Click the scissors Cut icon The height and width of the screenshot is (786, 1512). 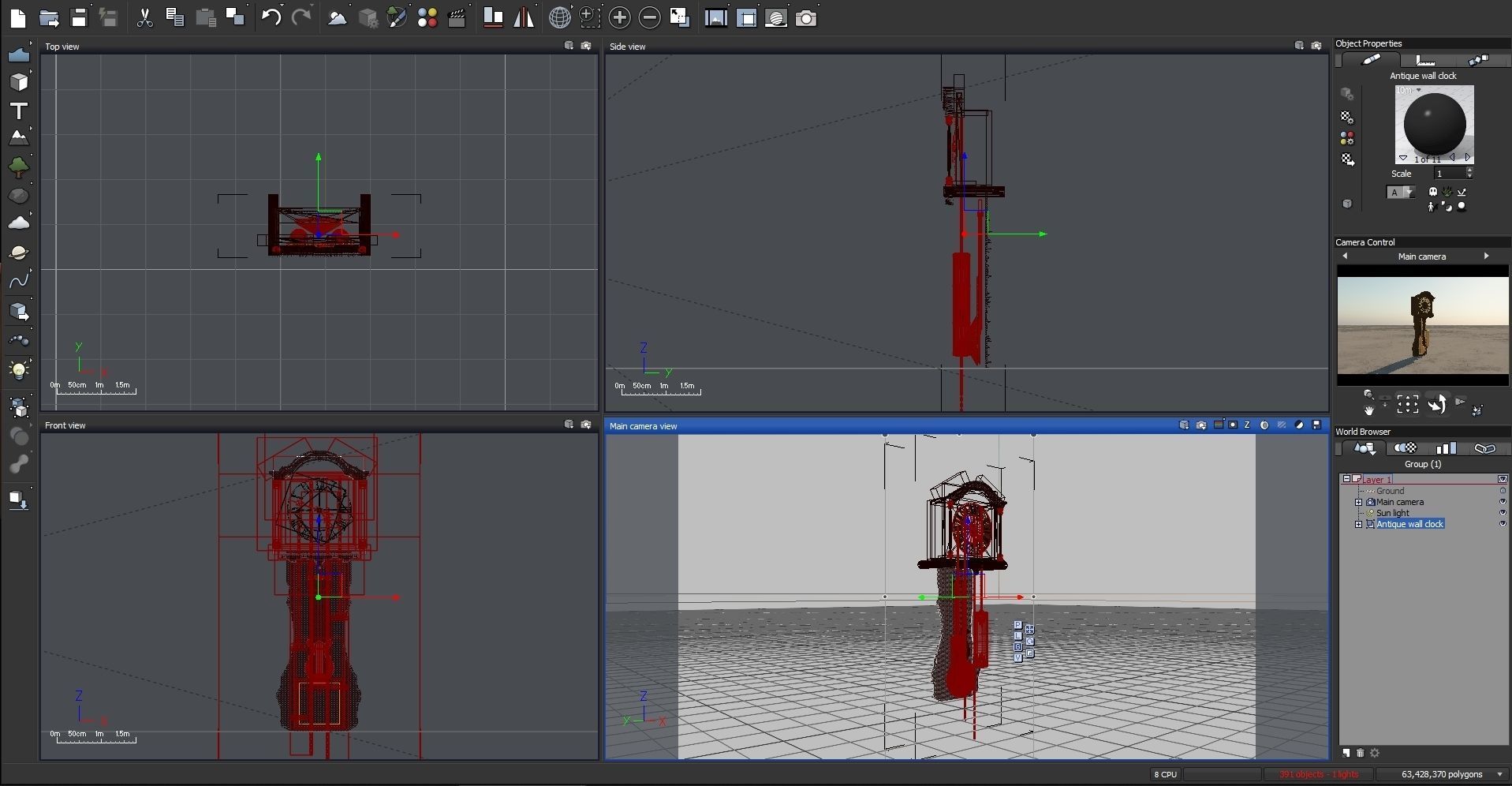144,17
